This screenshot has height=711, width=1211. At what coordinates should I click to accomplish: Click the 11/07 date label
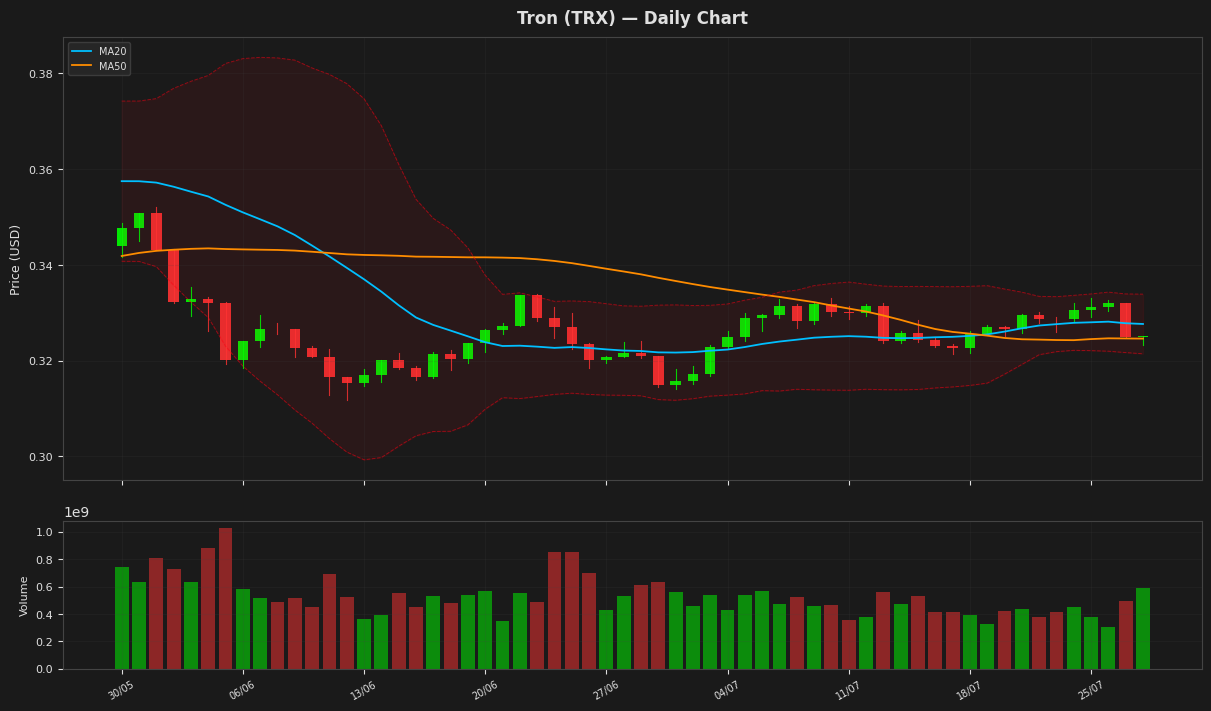[848, 690]
